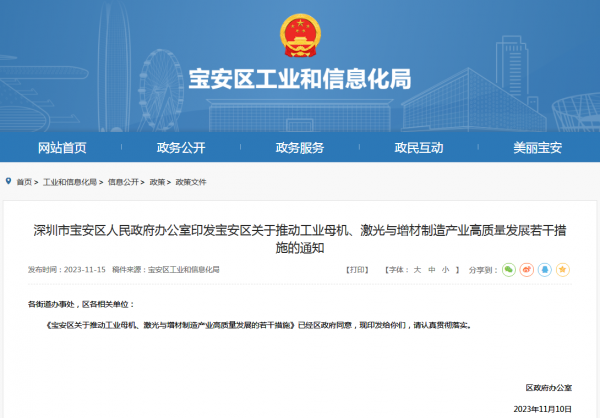The height and width of the screenshot is (418, 600).
Task: Click the home icon in breadcrumb
Action: coord(9,182)
